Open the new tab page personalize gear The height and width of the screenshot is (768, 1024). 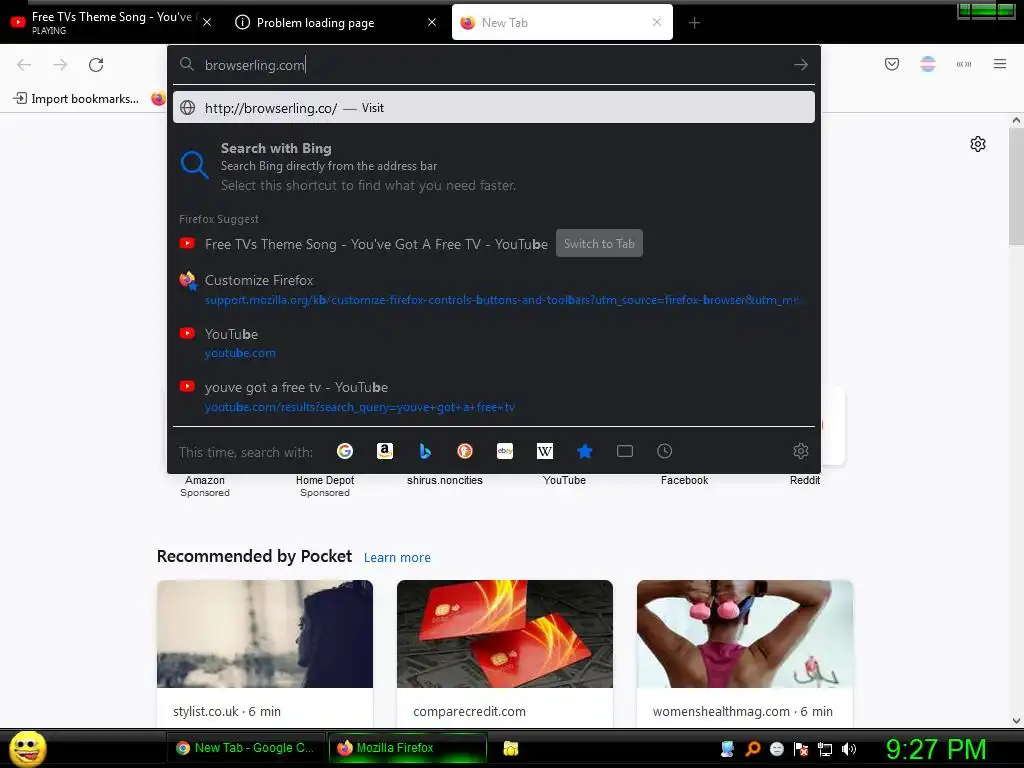coord(978,144)
